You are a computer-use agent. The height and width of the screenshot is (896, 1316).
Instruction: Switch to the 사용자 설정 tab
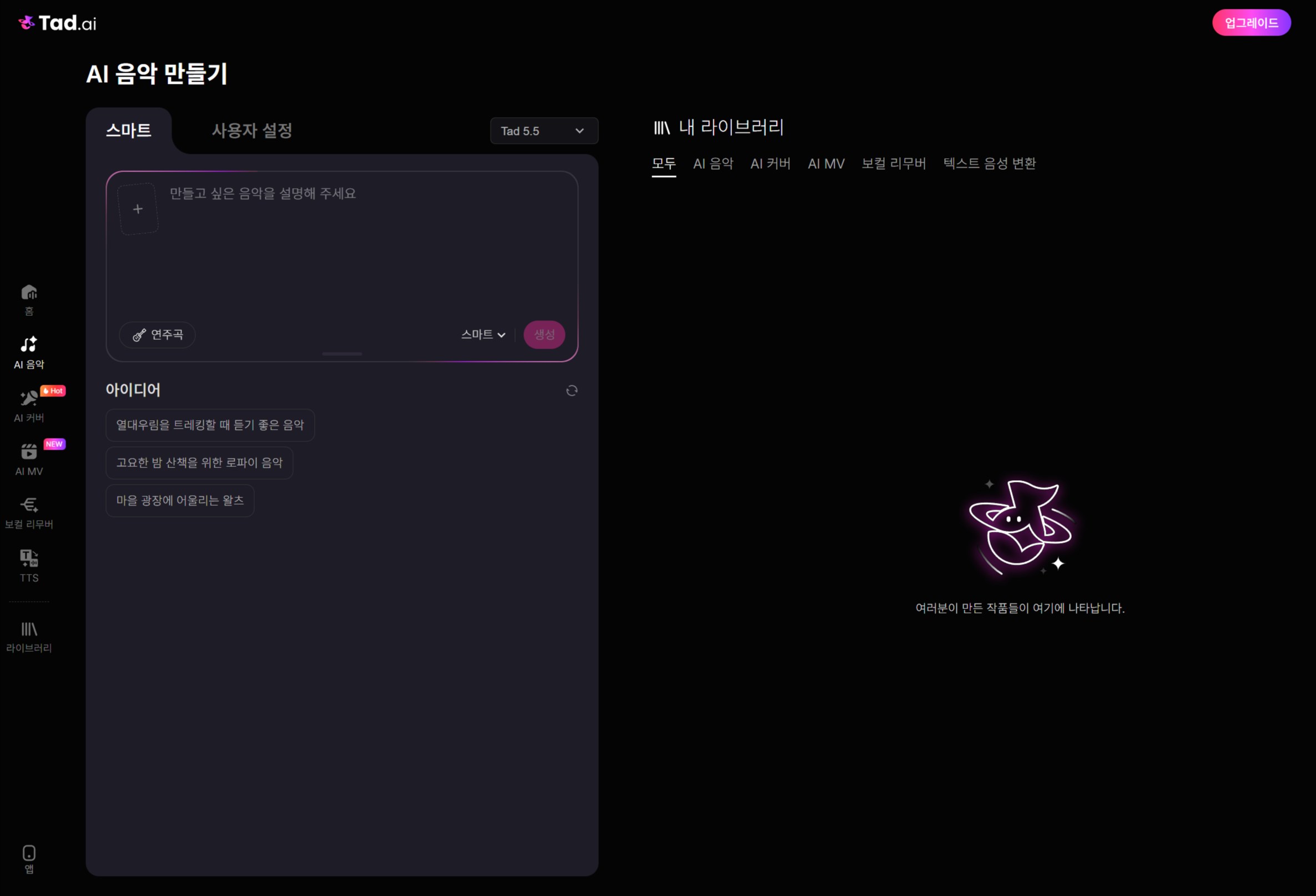tap(252, 131)
